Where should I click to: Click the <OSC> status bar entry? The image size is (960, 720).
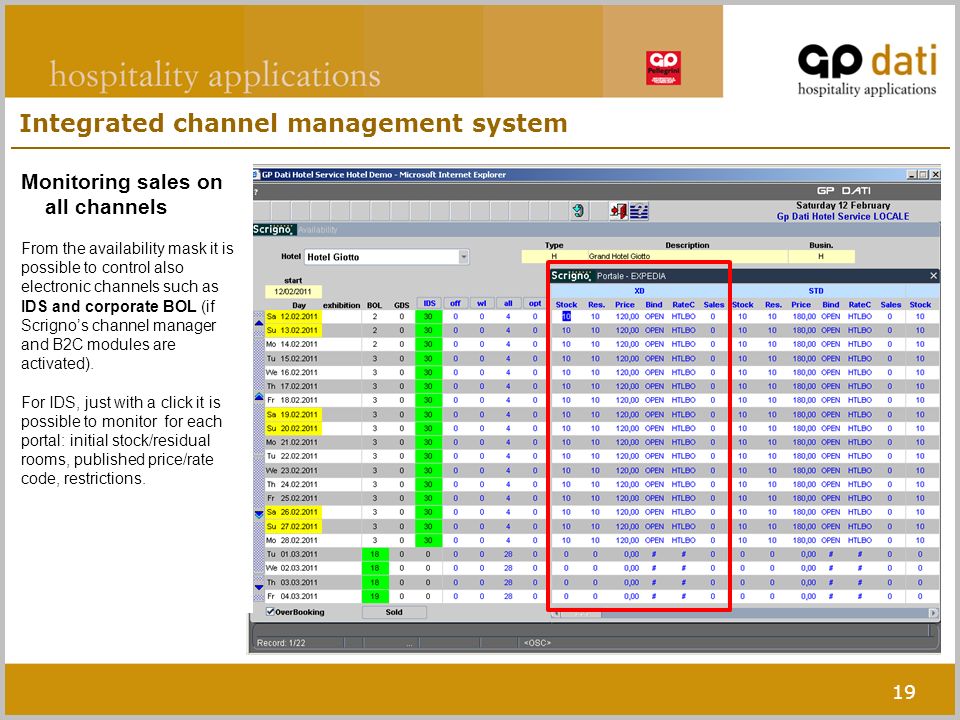537,643
